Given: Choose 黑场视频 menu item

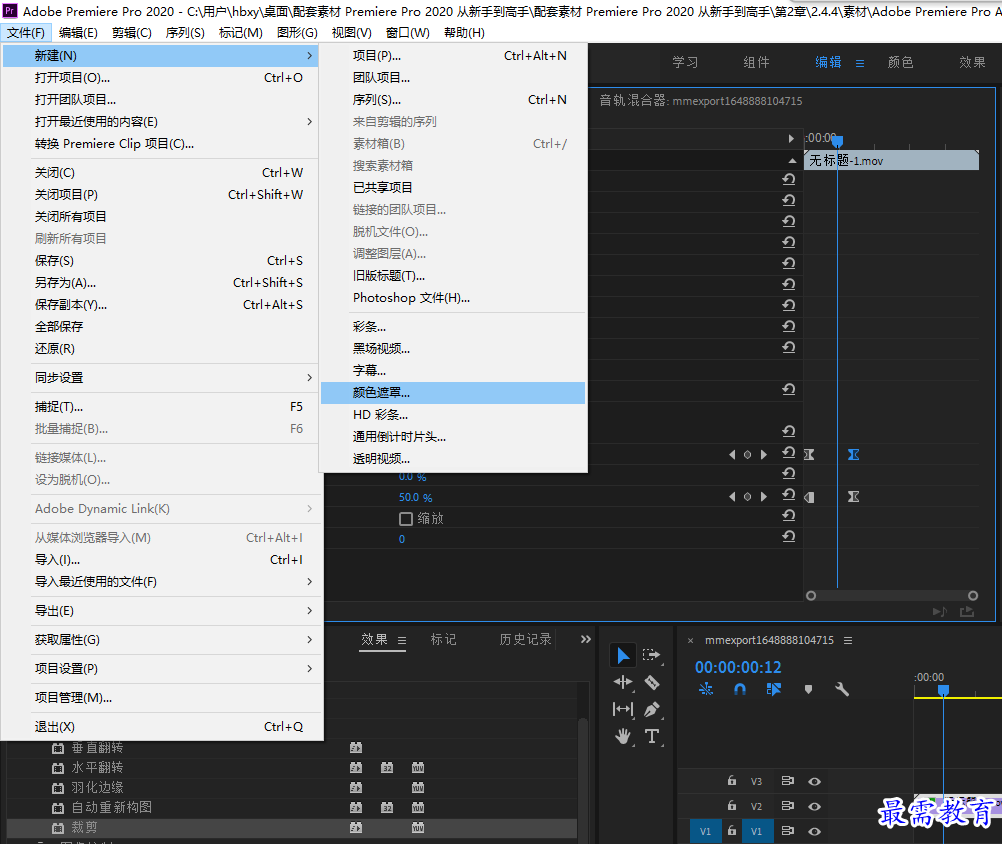Looking at the screenshot, I should 453,349.
